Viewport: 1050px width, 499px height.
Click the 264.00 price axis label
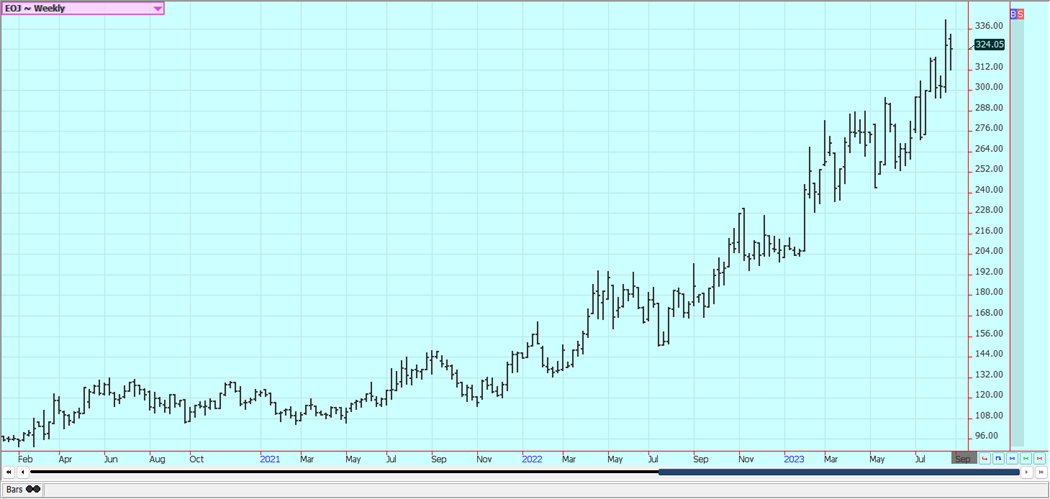pos(989,149)
